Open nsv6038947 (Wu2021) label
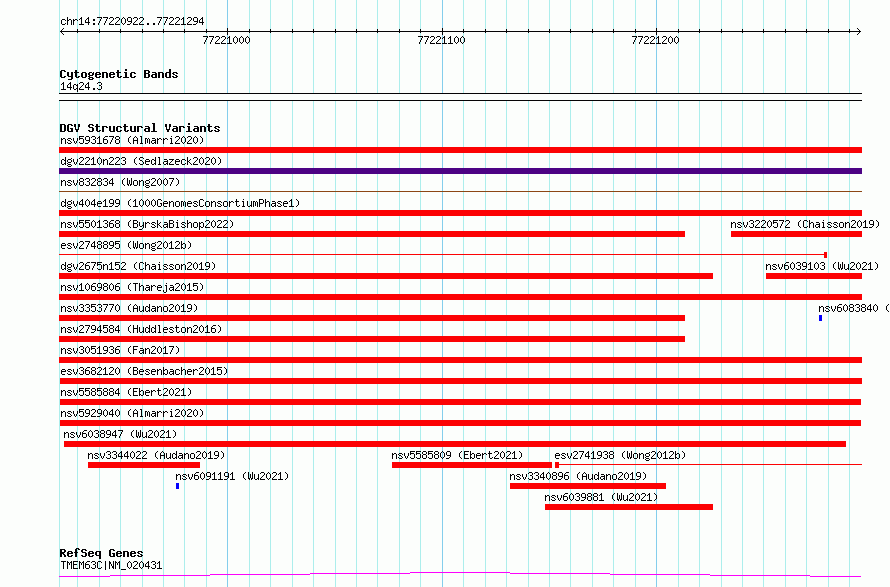The width and height of the screenshot is (890, 587). pyautogui.click(x=120, y=434)
